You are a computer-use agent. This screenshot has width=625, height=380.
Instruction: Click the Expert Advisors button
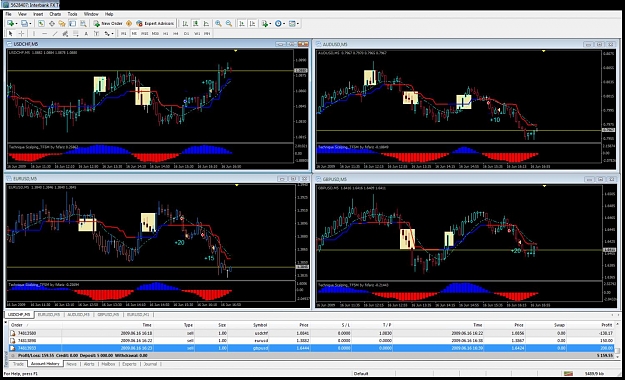click(155, 24)
